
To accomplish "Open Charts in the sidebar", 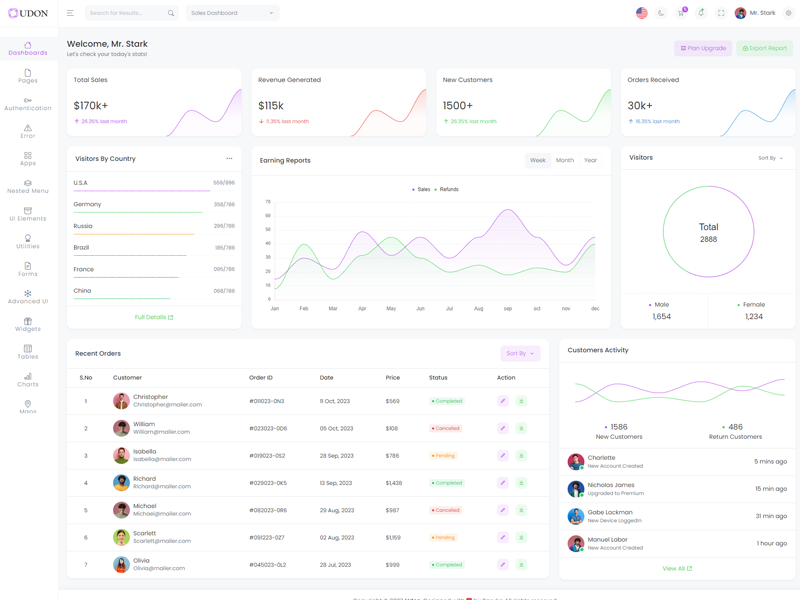I will click(28, 380).
